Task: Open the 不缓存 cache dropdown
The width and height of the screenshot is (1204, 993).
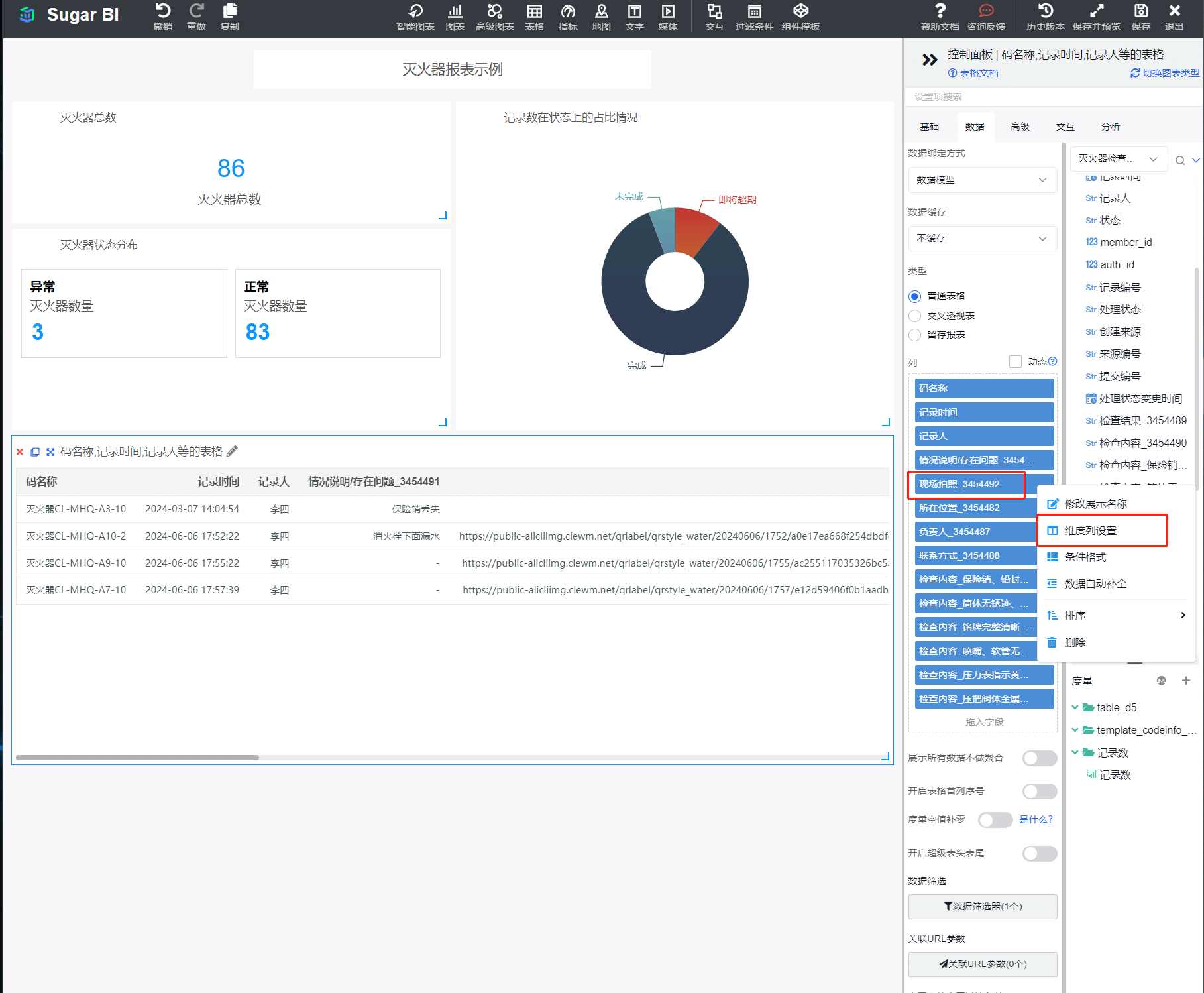Action: 983,238
